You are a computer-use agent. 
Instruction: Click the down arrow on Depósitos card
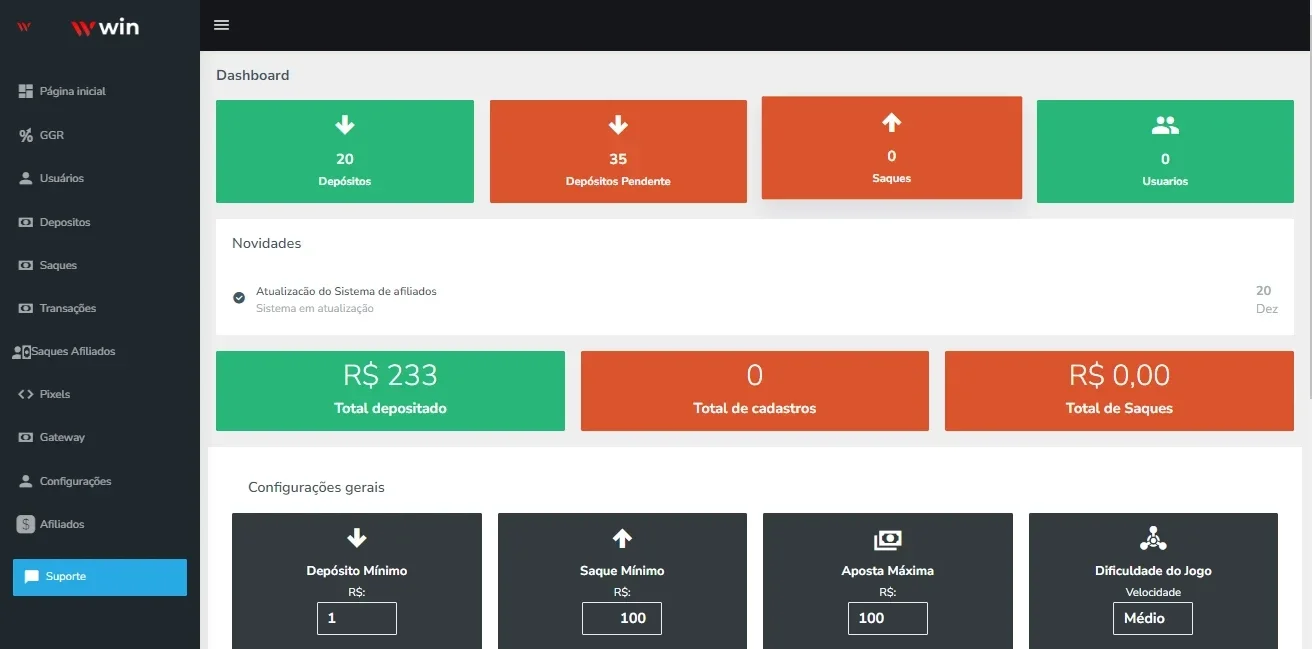click(x=345, y=125)
